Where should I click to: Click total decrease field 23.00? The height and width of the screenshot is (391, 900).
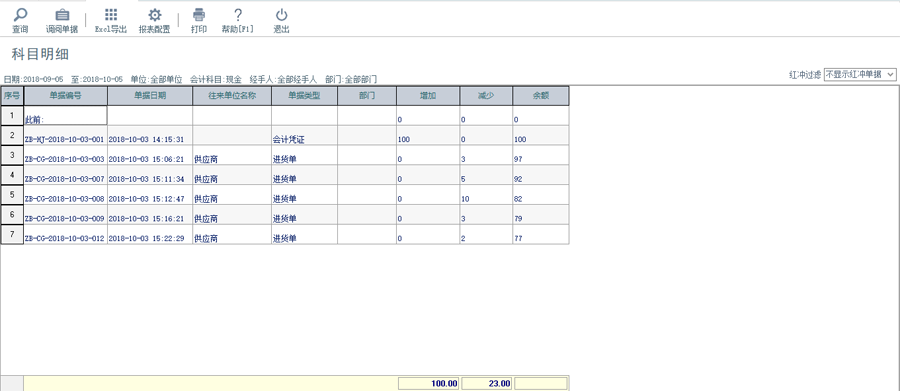(487, 384)
